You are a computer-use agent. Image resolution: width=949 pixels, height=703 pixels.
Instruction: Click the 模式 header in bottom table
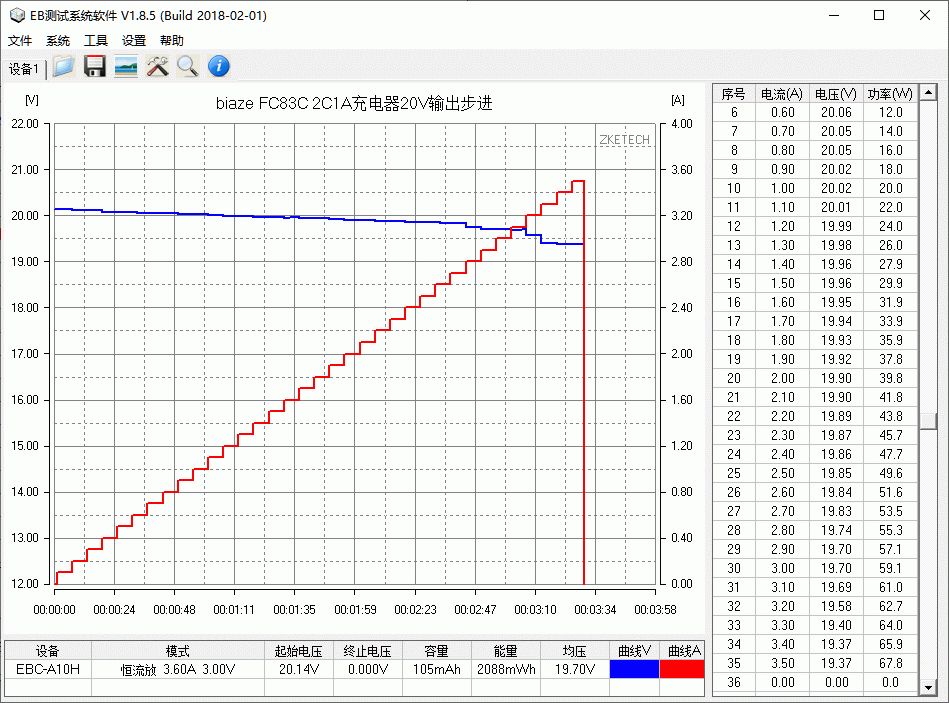[178, 651]
